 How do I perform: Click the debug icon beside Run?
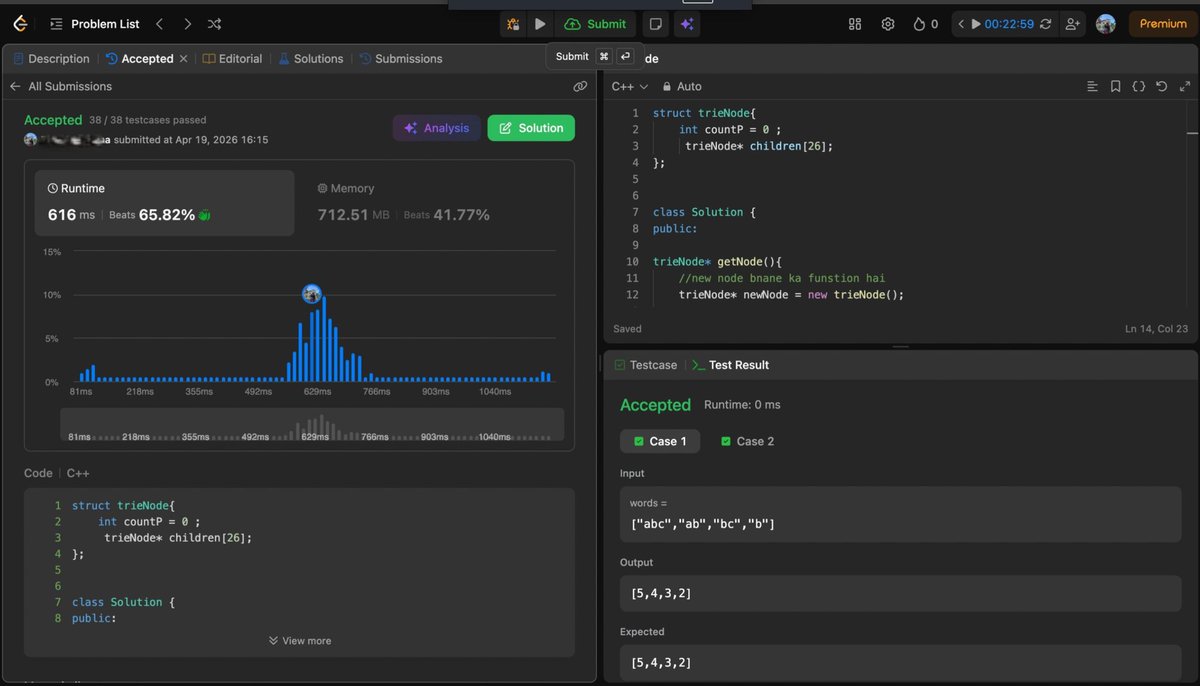tap(513, 24)
